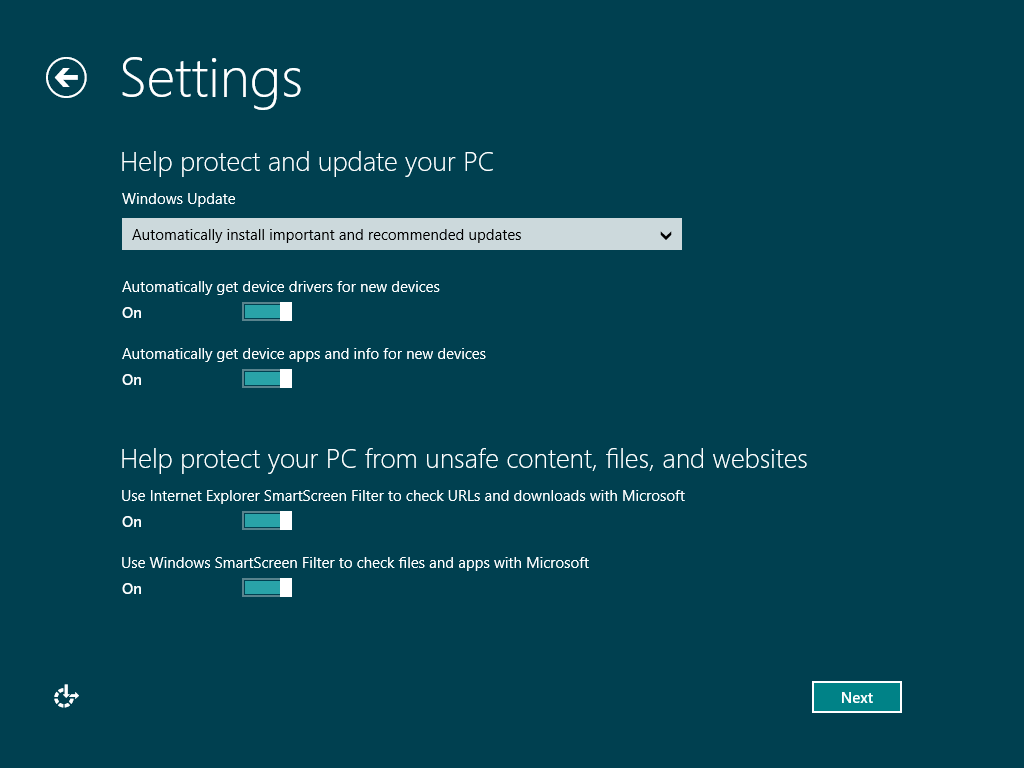Turn off automatic device drivers toggle

[x=267, y=312]
